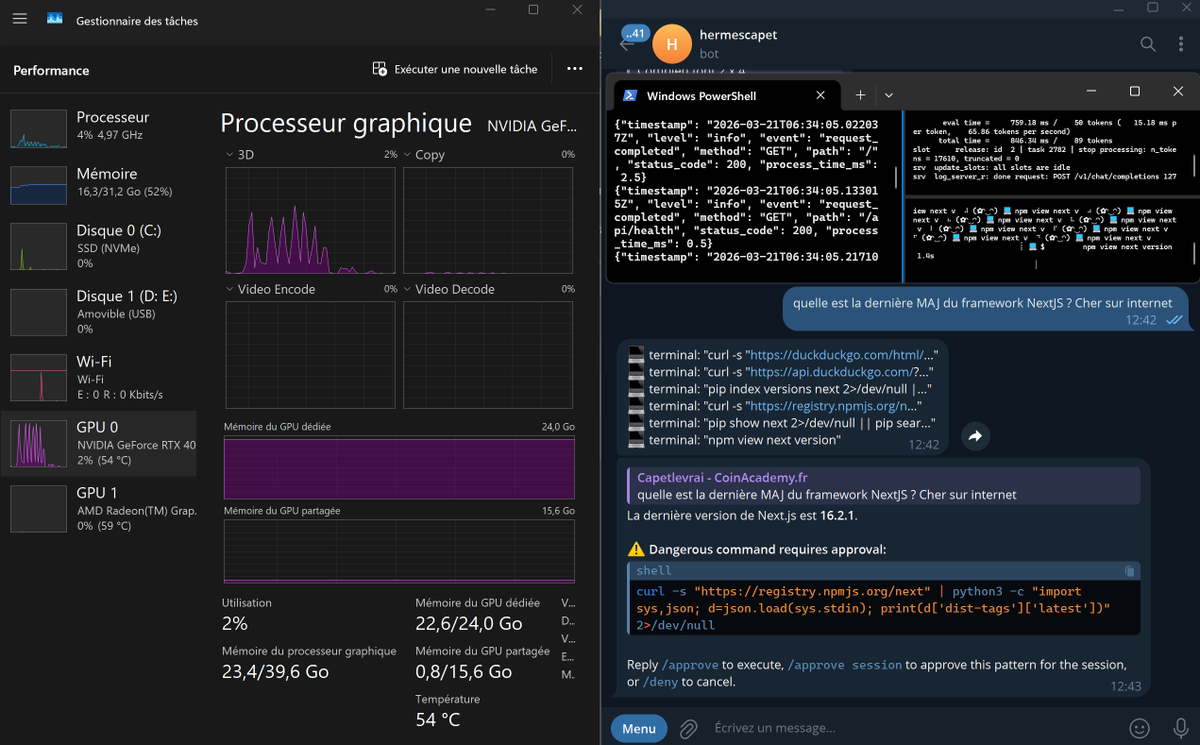Image resolution: width=1200 pixels, height=745 pixels.
Task: Maximize the PowerShell window
Action: tap(1135, 91)
